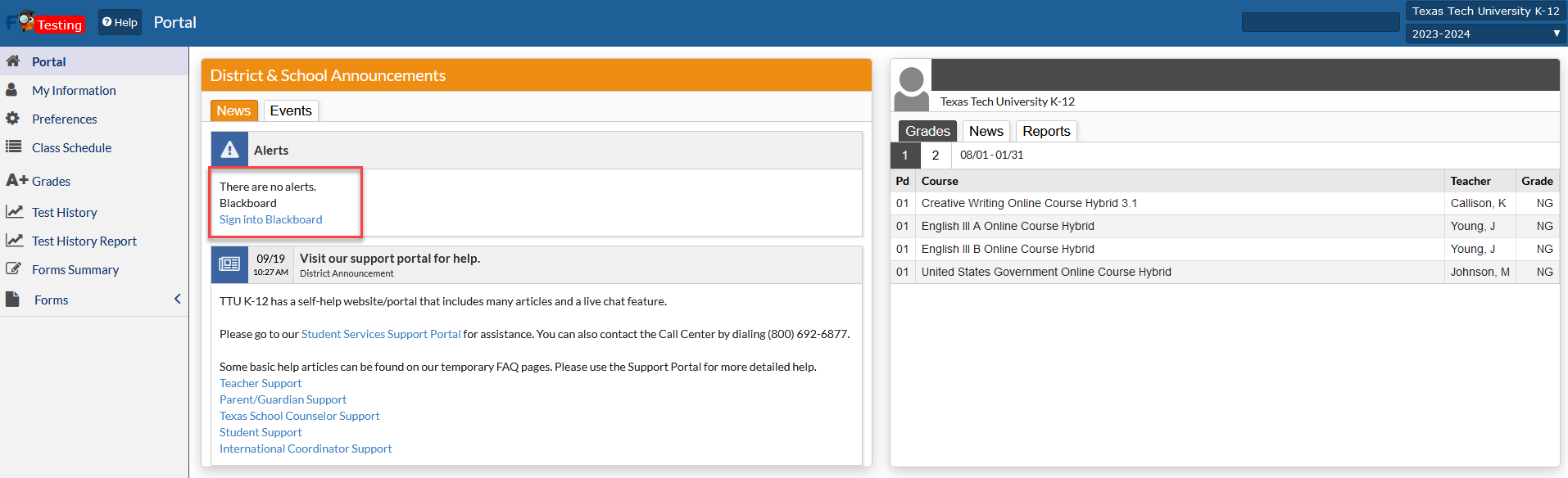Select the orange News tab in announcements
Image resolution: width=1568 pixels, height=478 pixels.
tap(233, 110)
